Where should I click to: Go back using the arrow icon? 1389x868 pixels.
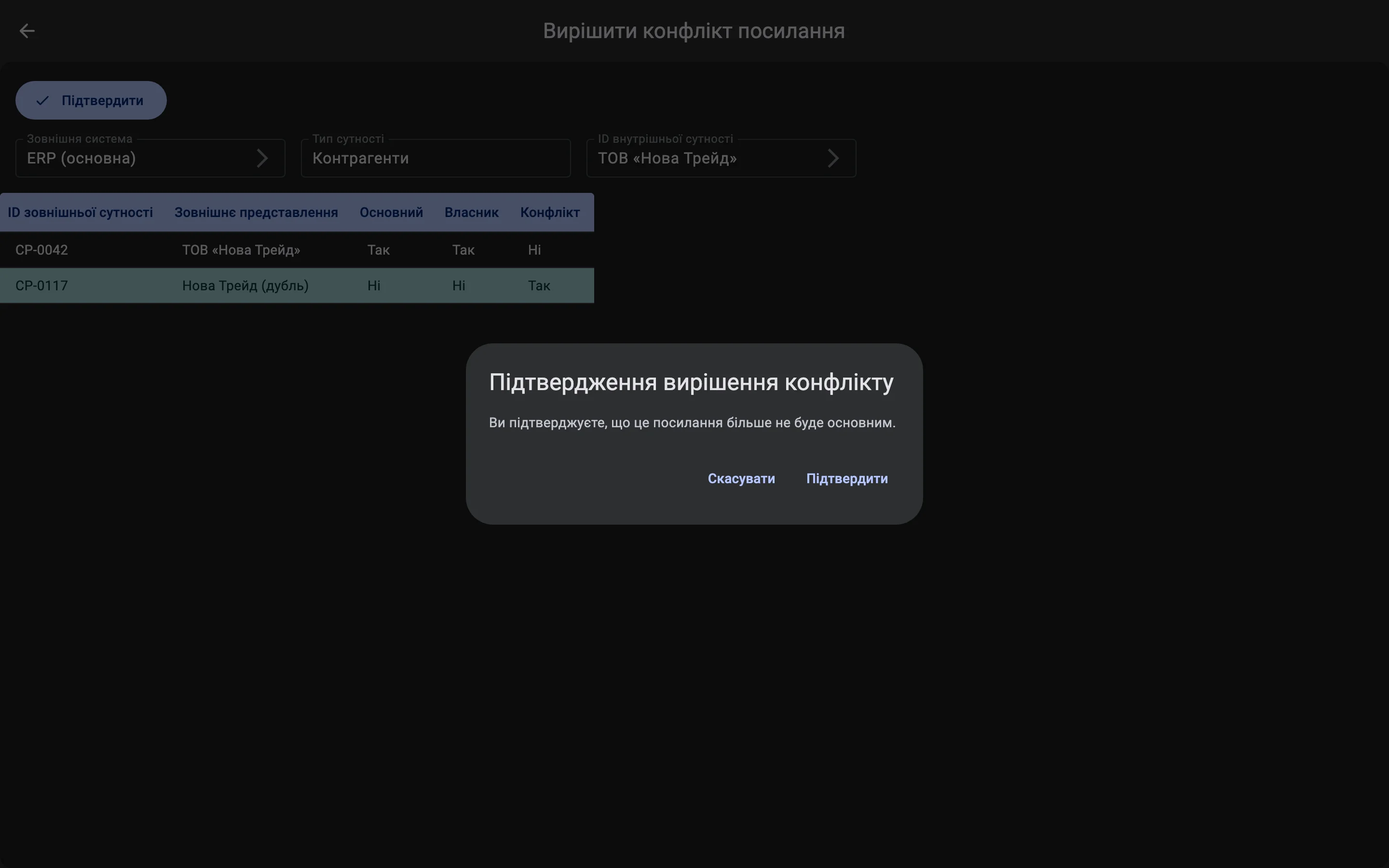pos(27,31)
